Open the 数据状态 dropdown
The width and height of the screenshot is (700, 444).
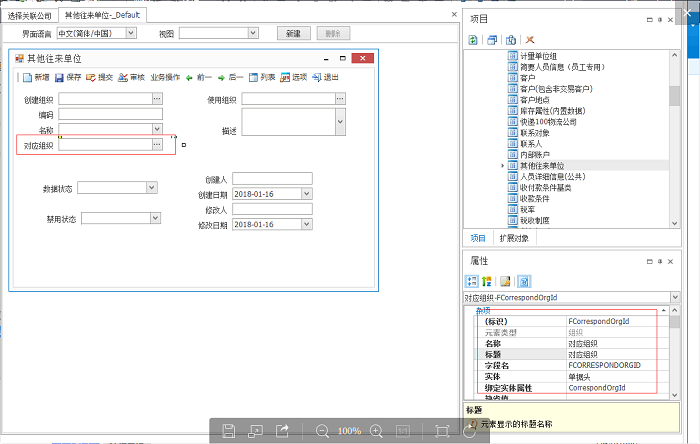[151, 186]
